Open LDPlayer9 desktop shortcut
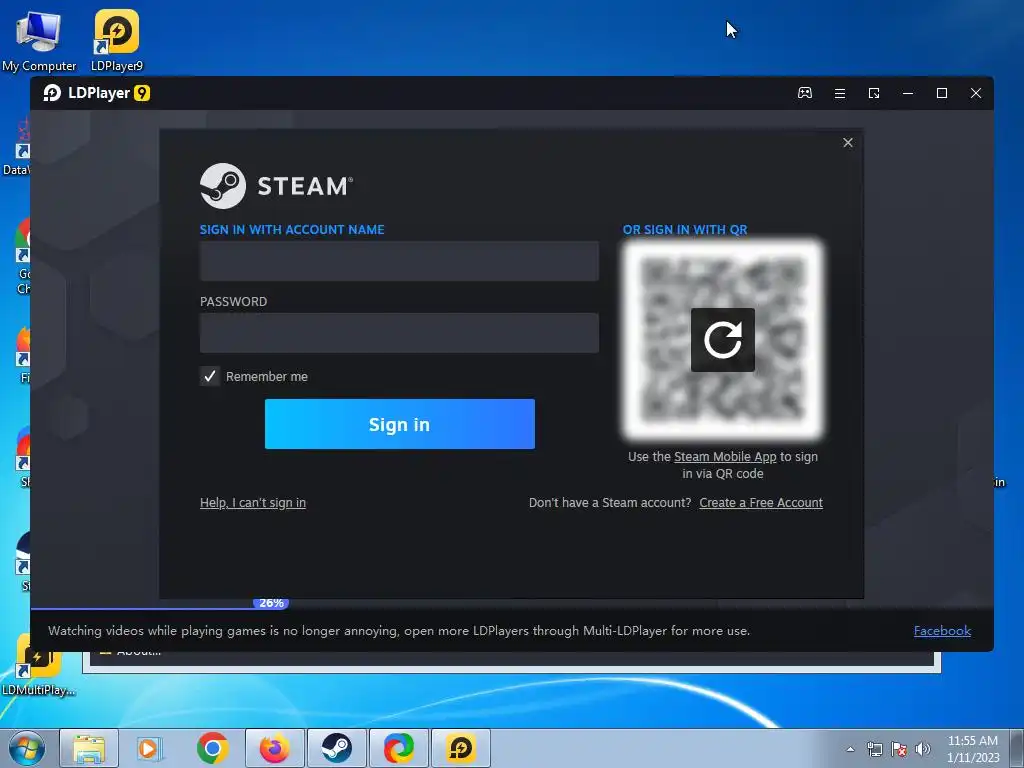 116,40
